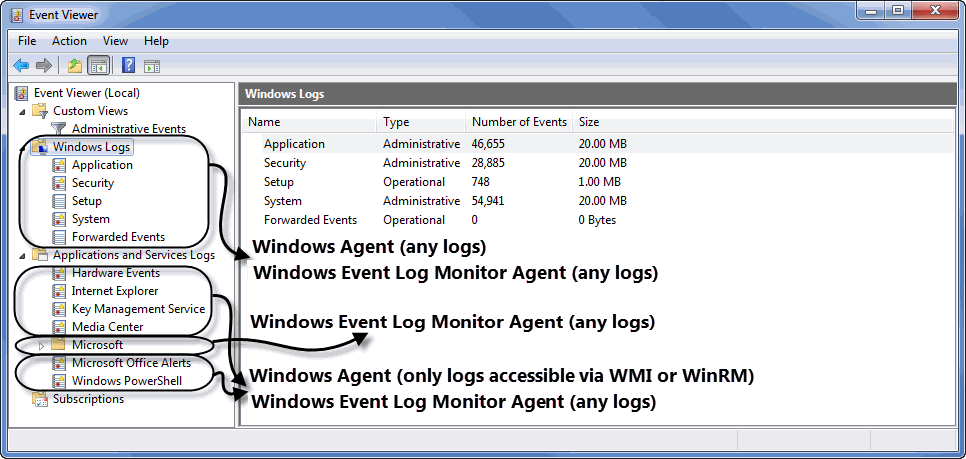Image resolution: width=966 pixels, height=459 pixels.
Task: Toggle the Show/Hide Console Tree button
Action: click(98, 66)
